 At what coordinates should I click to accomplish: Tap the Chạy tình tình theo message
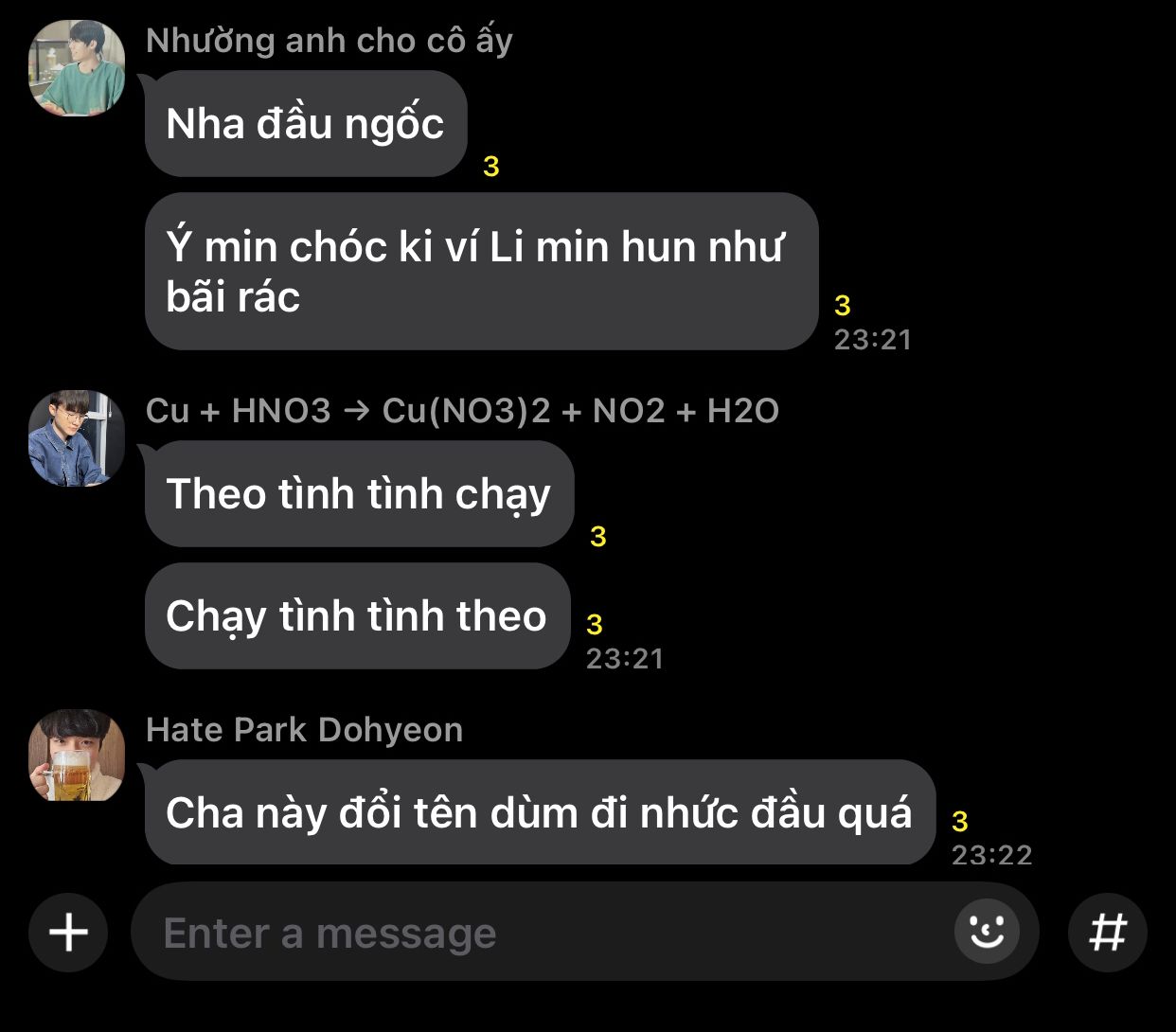(358, 615)
